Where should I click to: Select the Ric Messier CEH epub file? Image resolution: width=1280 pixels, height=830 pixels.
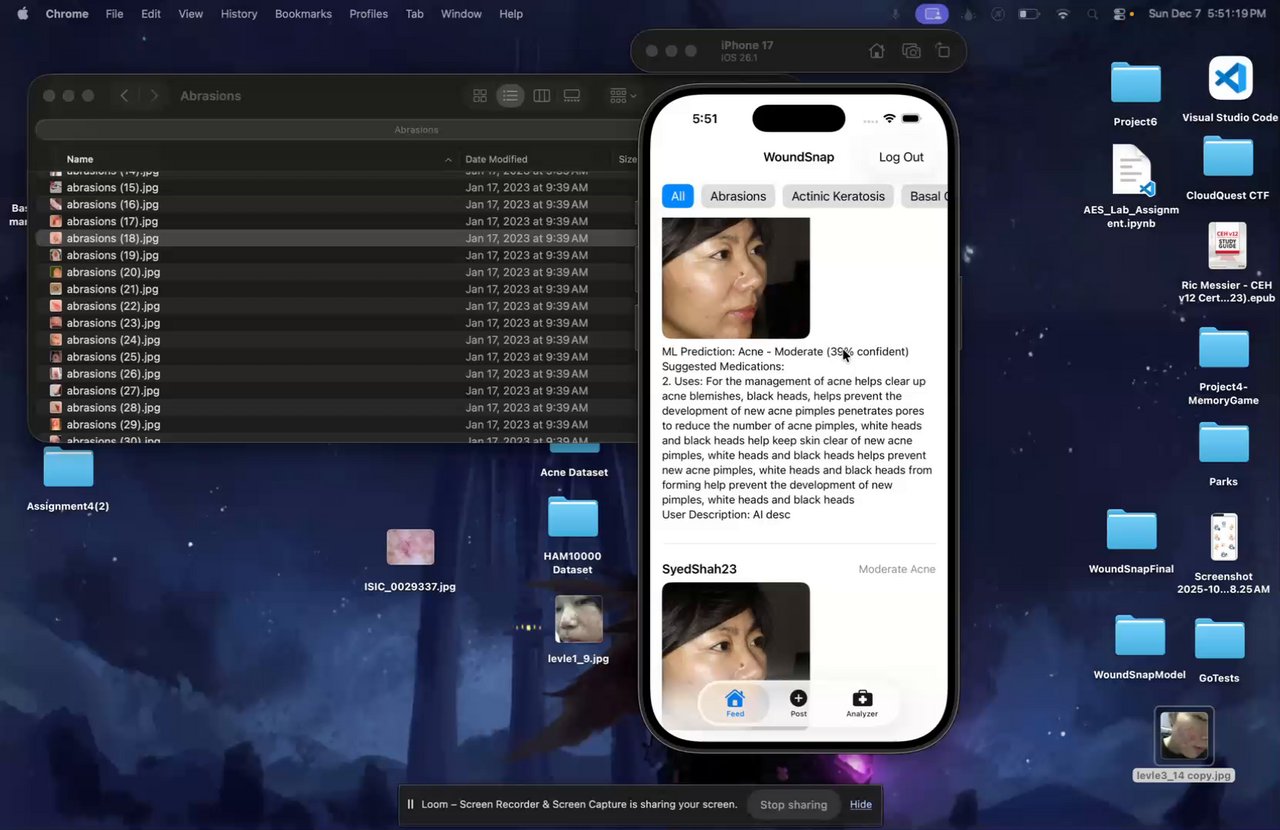[x=1226, y=247]
